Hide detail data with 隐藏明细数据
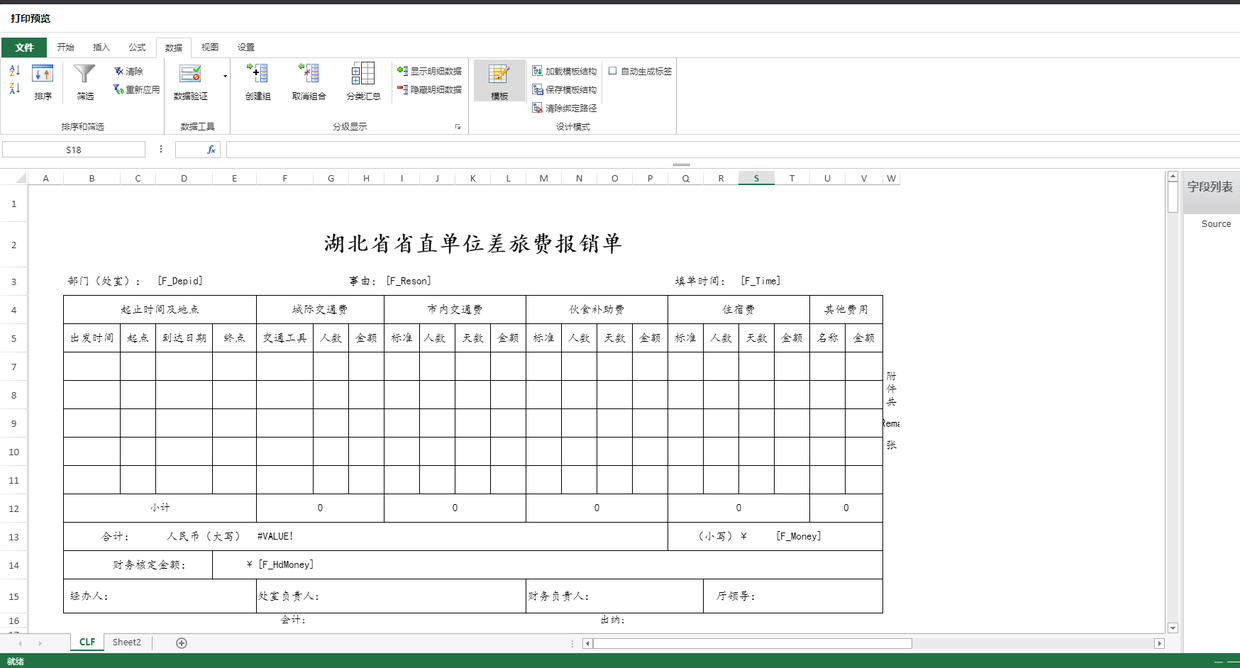Image resolution: width=1240 pixels, height=668 pixels. coord(429,90)
